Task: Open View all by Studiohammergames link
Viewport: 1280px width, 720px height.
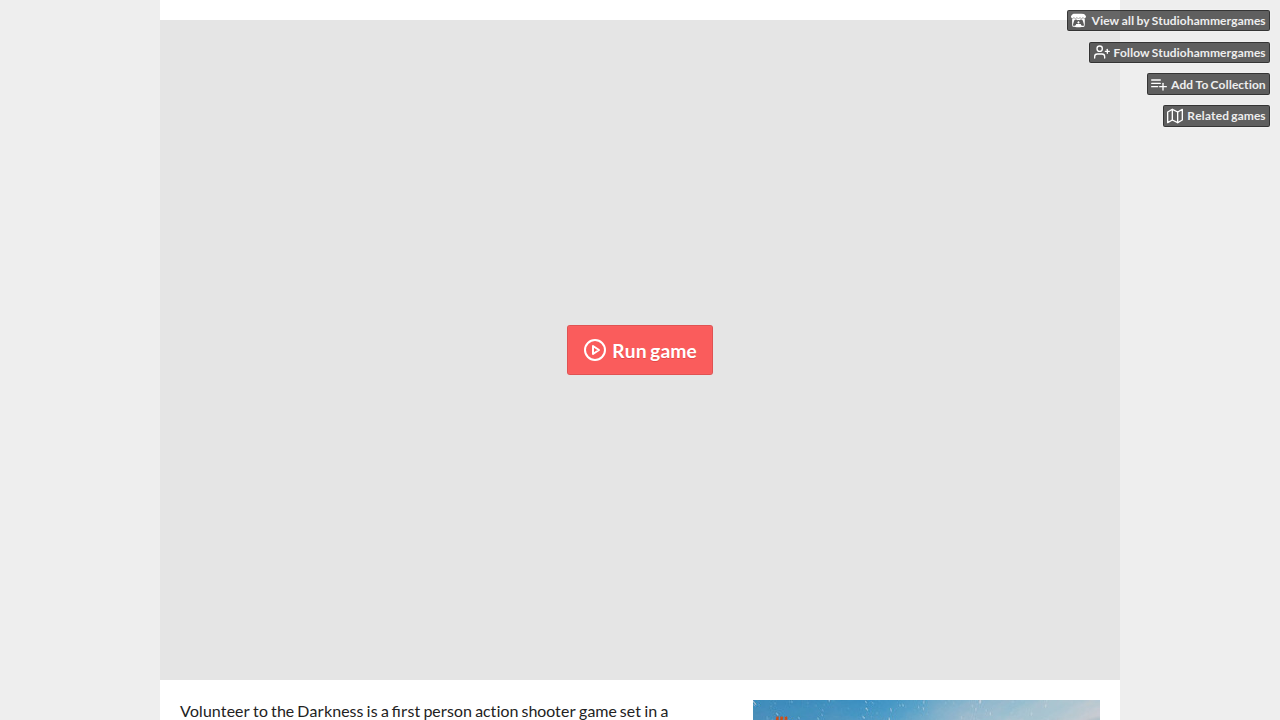Action: tap(1168, 21)
